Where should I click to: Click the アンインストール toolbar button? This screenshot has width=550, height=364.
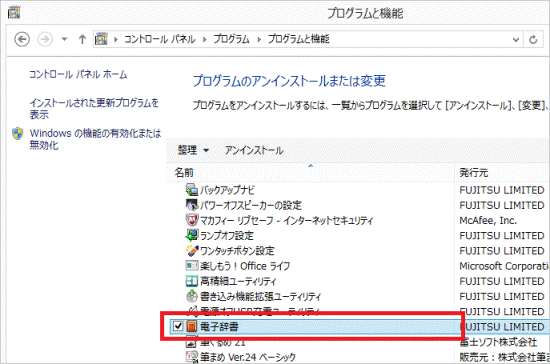(x=254, y=150)
